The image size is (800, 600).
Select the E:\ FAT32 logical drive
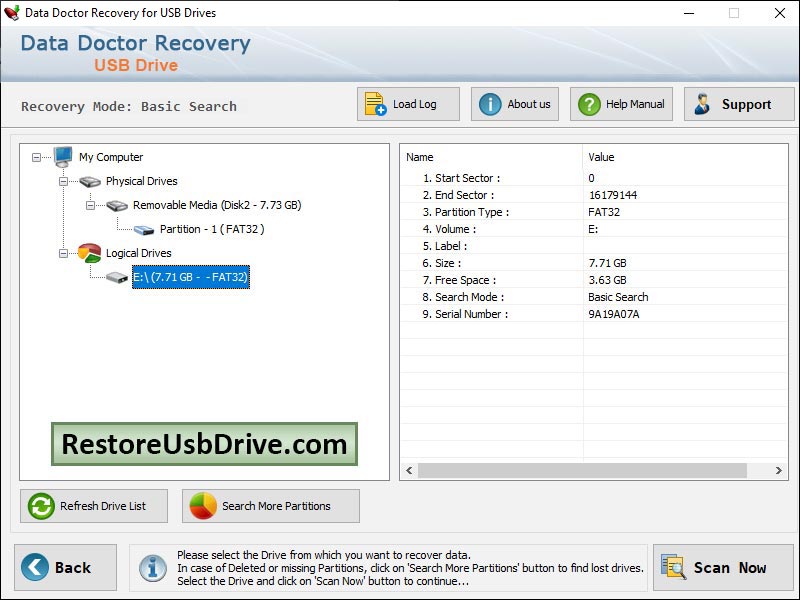click(x=189, y=277)
